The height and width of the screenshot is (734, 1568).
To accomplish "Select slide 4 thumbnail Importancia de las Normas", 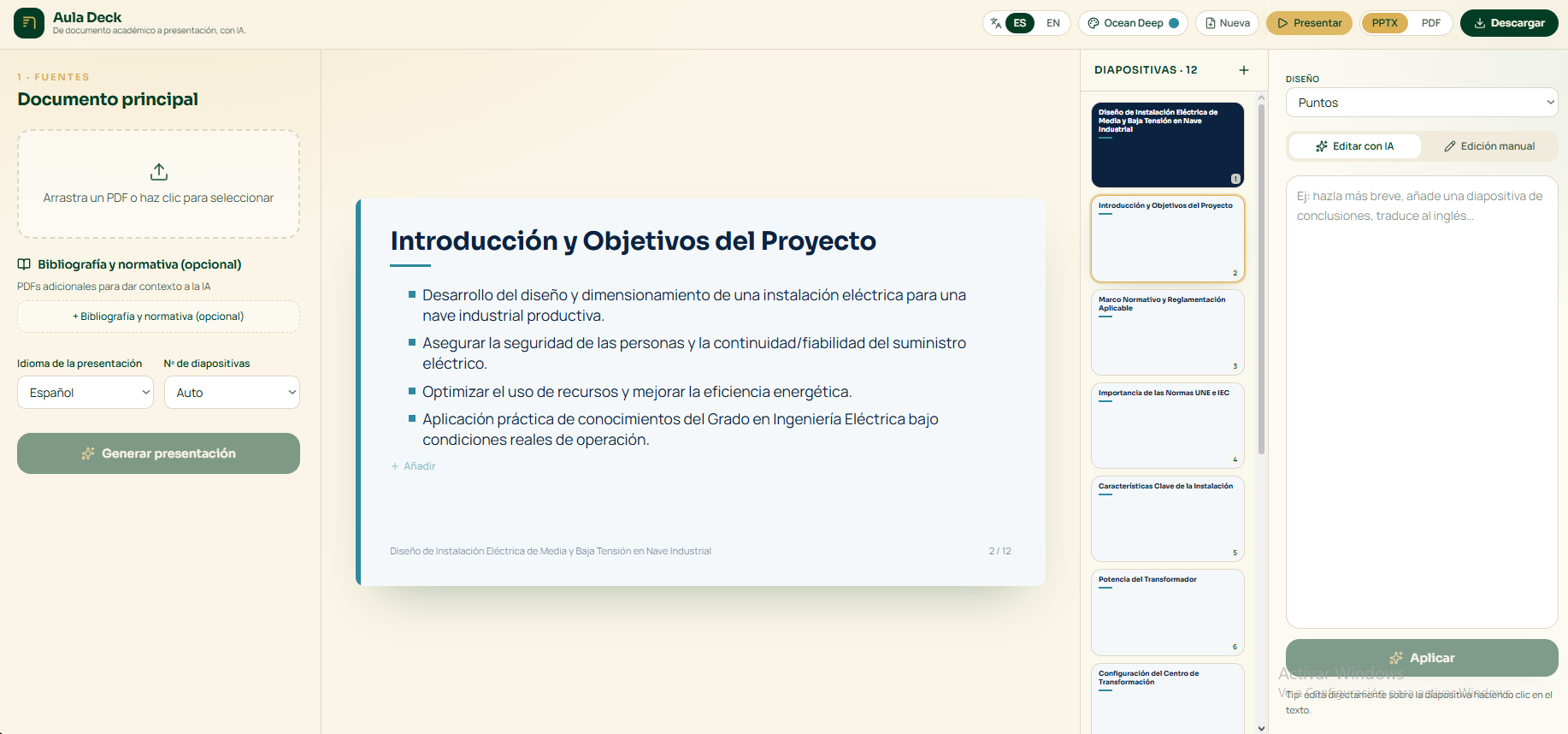I will pos(1168,425).
